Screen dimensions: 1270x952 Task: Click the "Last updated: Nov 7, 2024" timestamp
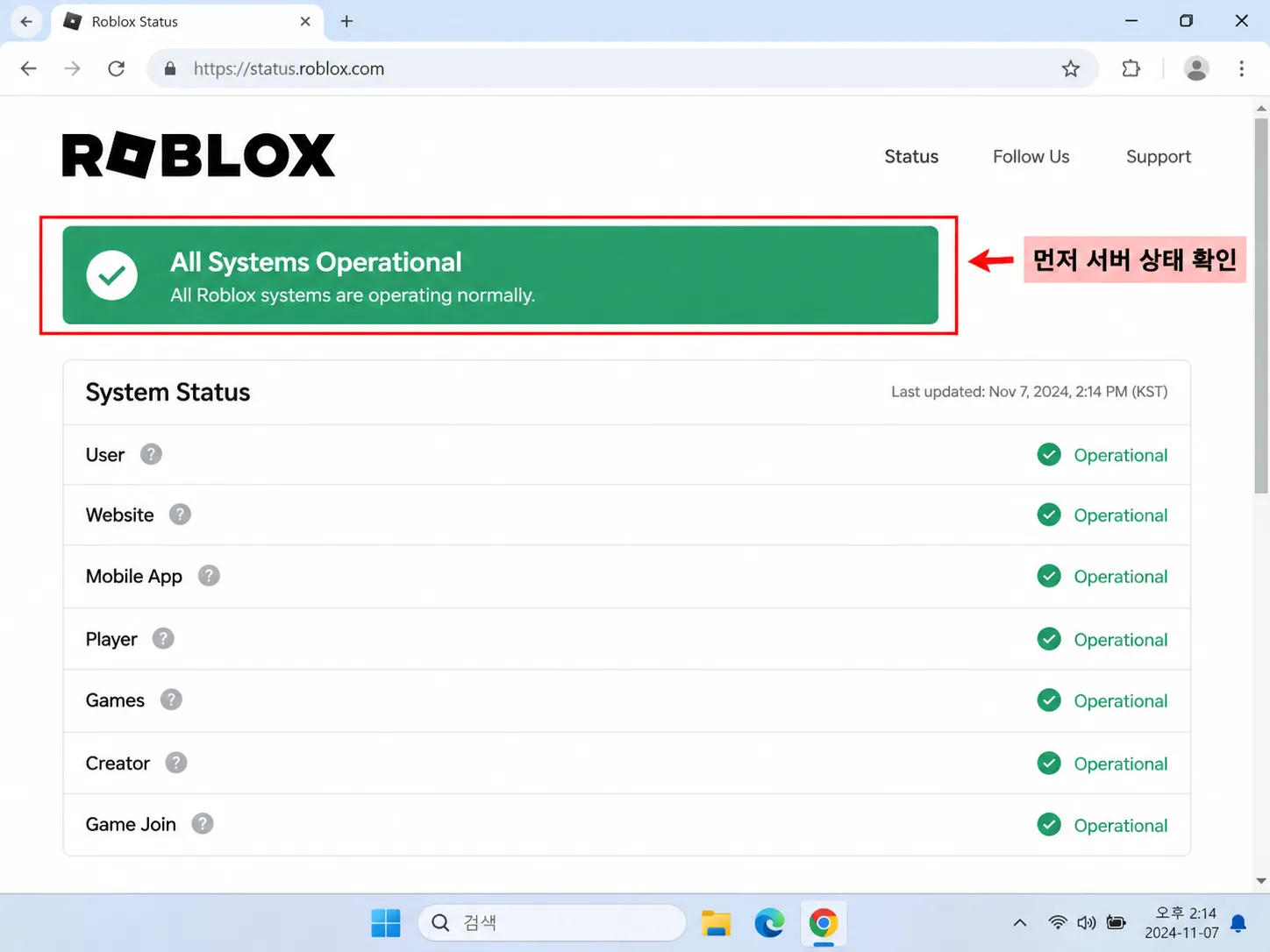[1029, 392]
